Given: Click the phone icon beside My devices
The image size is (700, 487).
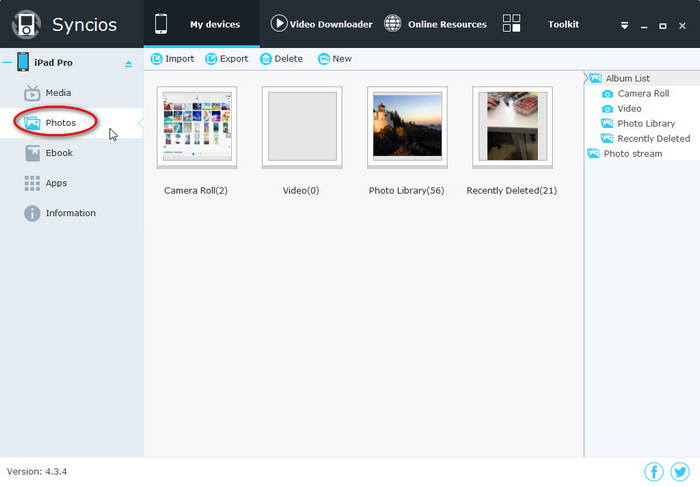Looking at the screenshot, I should point(161,24).
